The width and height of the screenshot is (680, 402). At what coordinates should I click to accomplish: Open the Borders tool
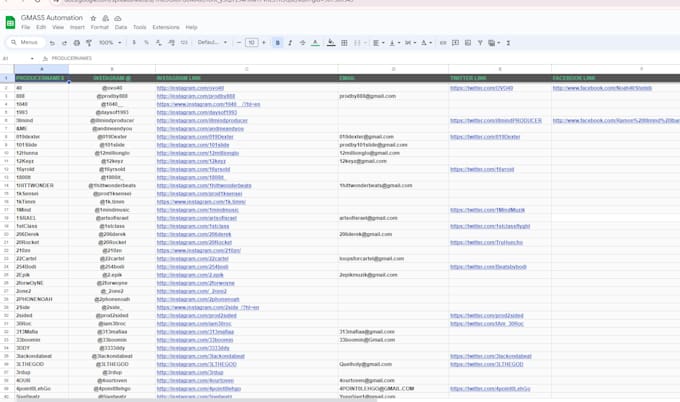tap(344, 42)
